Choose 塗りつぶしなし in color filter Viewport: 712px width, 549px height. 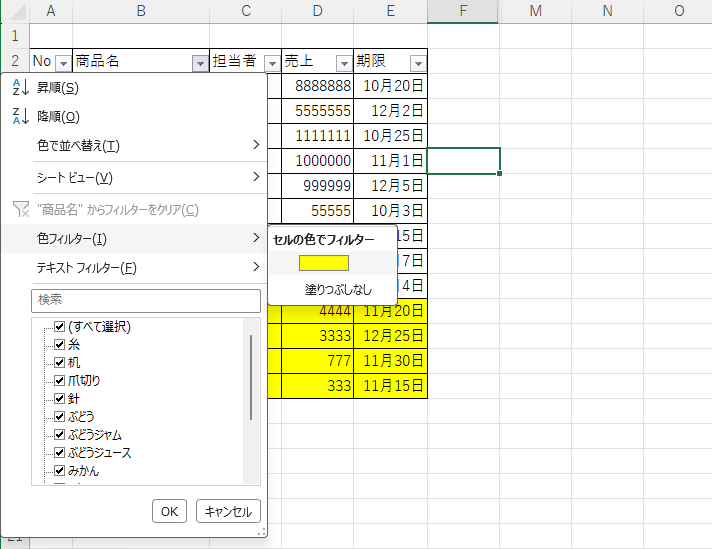coord(338,289)
